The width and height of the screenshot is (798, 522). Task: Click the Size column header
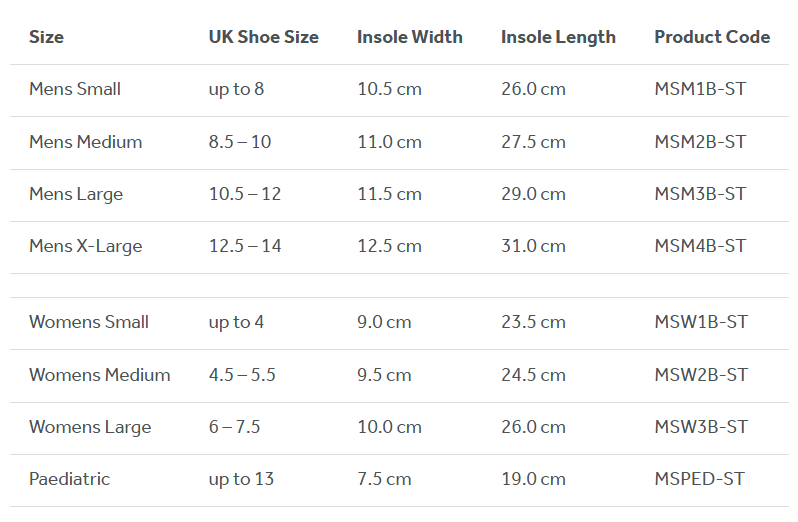click(46, 37)
